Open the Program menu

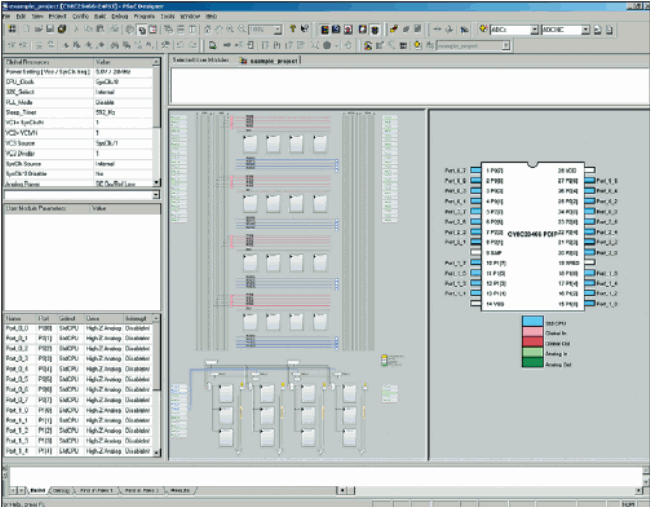point(144,16)
